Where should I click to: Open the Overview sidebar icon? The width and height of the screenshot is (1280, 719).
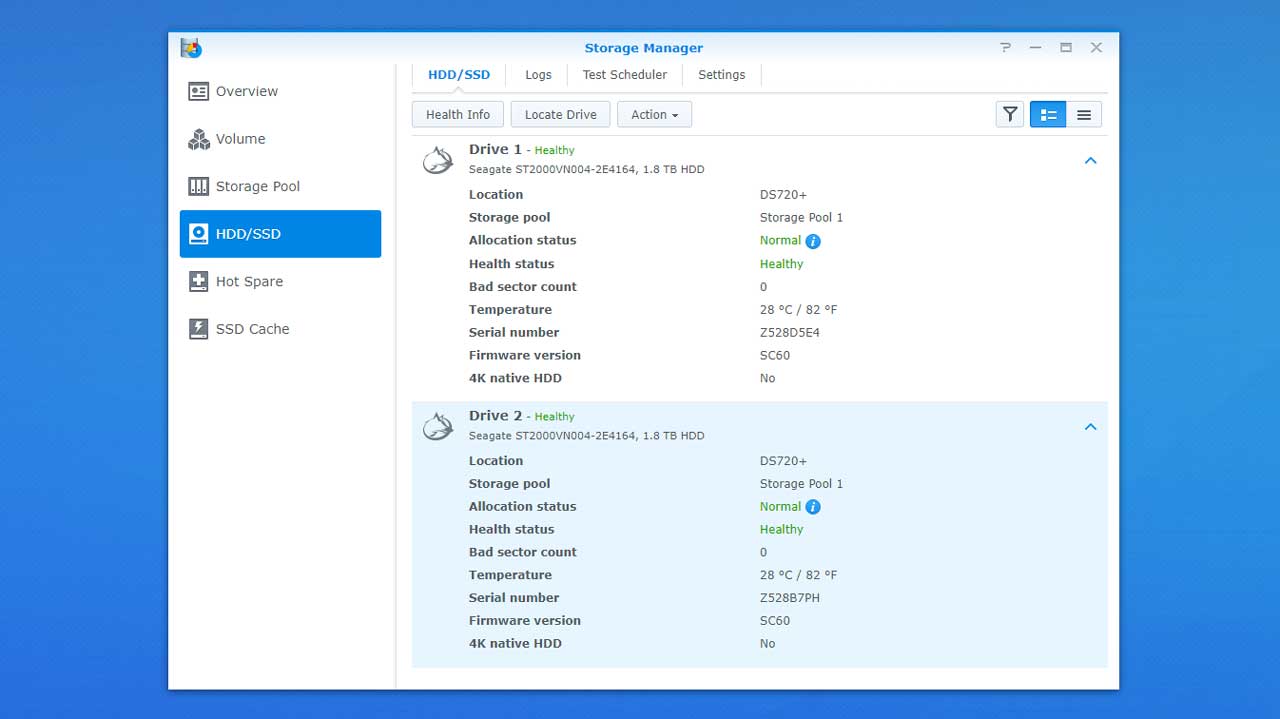click(x=198, y=91)
